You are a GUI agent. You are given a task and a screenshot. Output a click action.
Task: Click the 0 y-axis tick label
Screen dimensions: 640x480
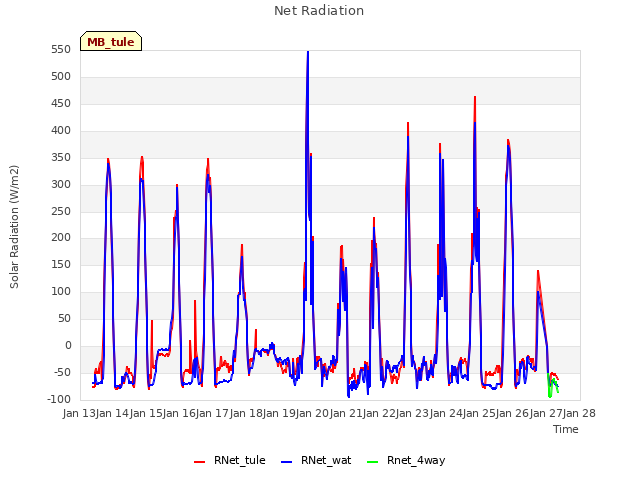(x=68, y=346)
